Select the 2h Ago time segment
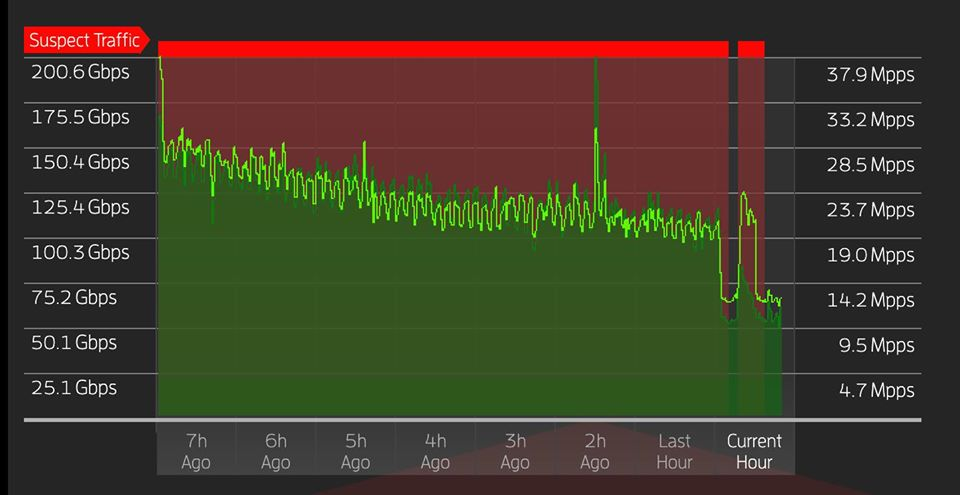Viewport: 960px width, 495px height. coord(594,451)
